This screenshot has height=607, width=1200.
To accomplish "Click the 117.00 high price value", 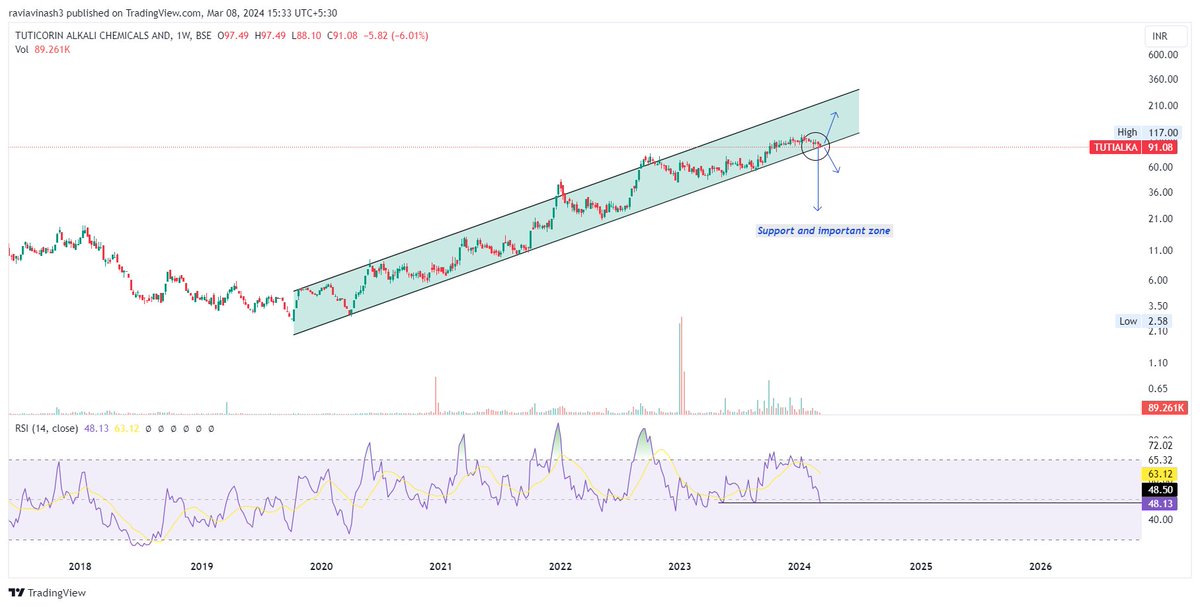I will tap(1164, 132).
